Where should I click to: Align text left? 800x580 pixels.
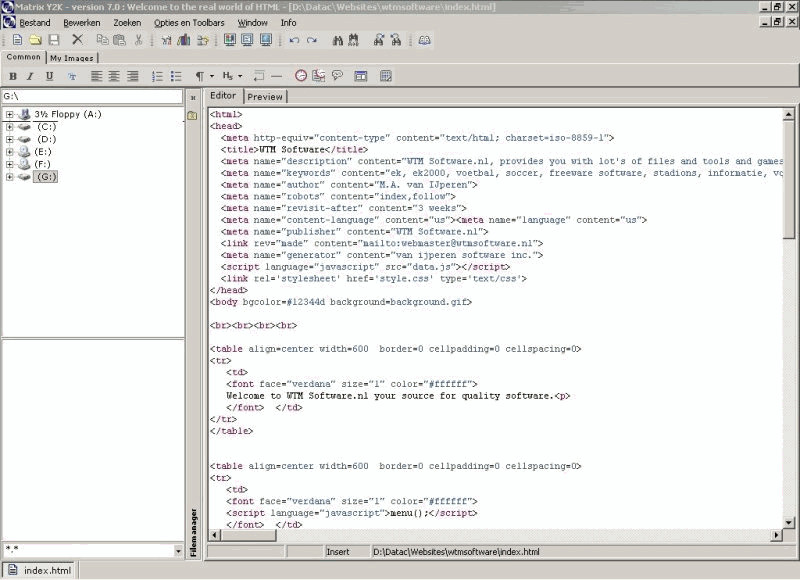(96, 76)
